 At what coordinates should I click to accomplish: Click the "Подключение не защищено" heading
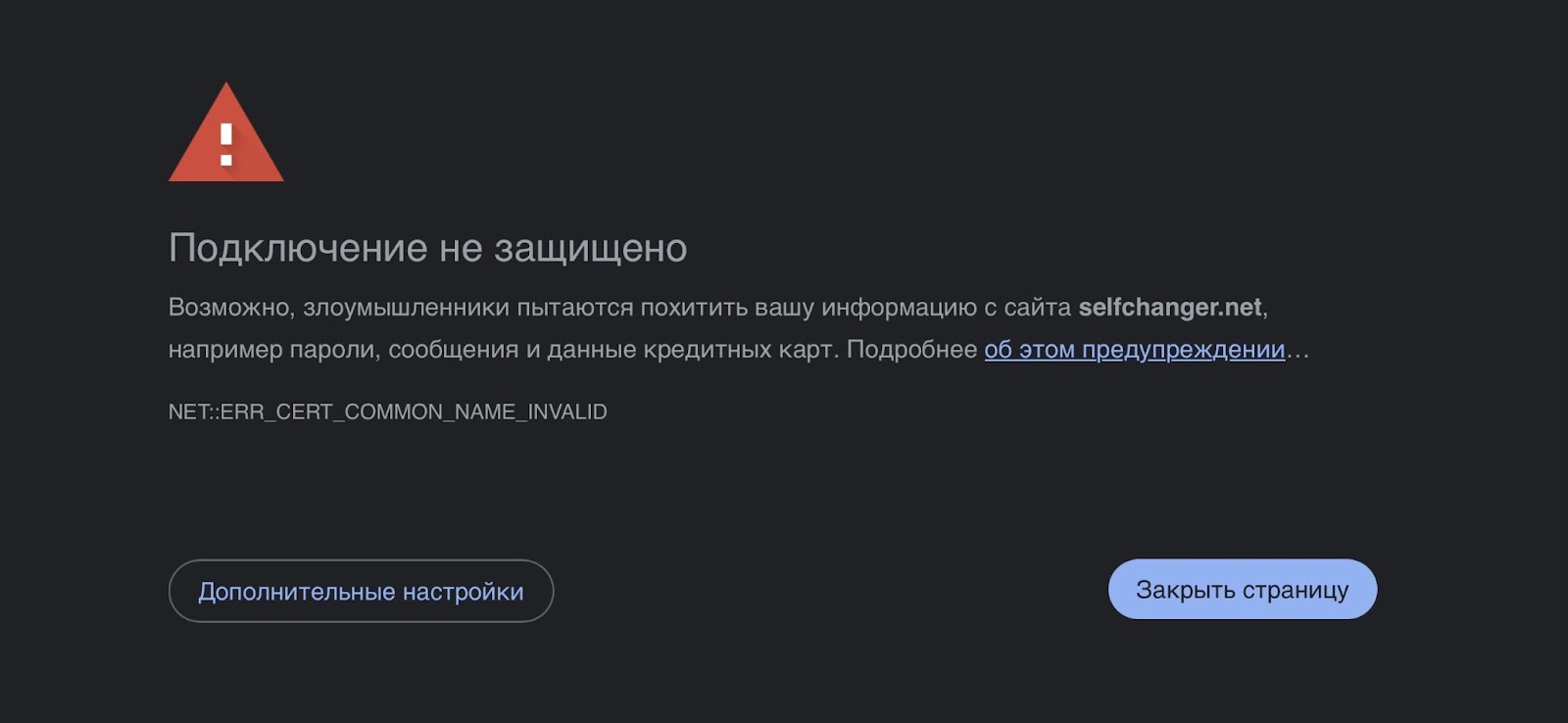(x=427, y=249)
